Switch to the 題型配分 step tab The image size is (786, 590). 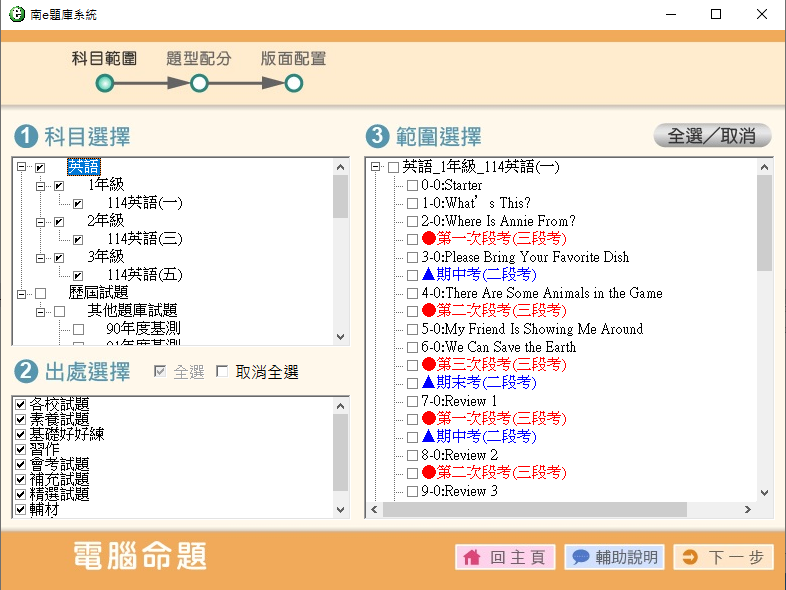pyautogui.click(x=199, y=59)
